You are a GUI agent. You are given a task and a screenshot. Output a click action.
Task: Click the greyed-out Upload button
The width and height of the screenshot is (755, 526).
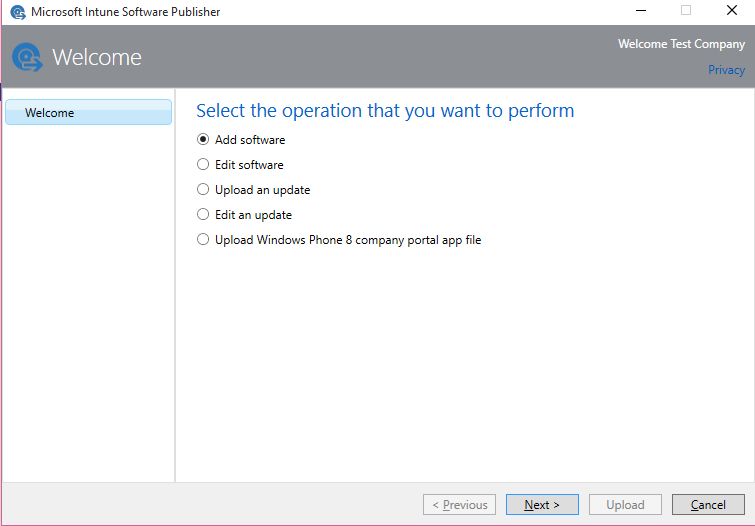pos(625,505)
